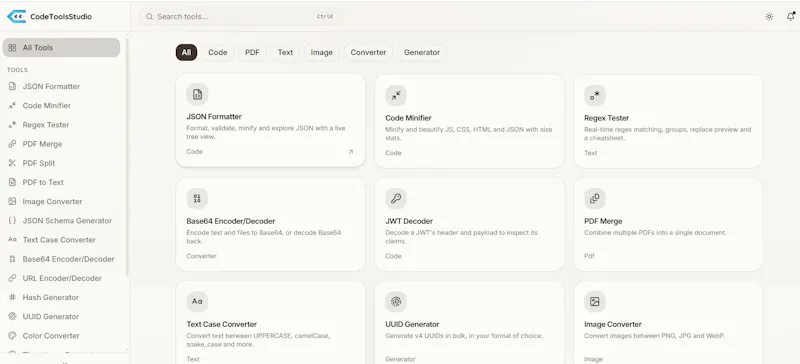Click the Image Converter sidebar icon
Image resolution: width=800 pixels, height=364 pixels.
(x=12, y=201)
